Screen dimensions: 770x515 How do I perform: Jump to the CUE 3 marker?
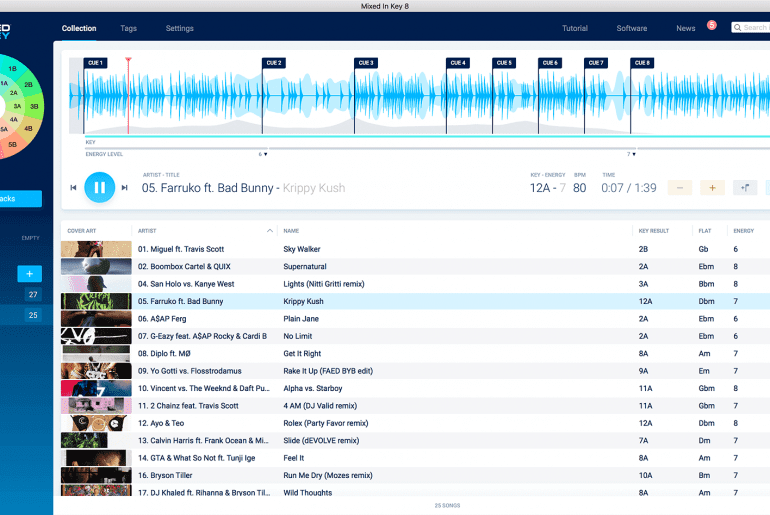point(366,63)
